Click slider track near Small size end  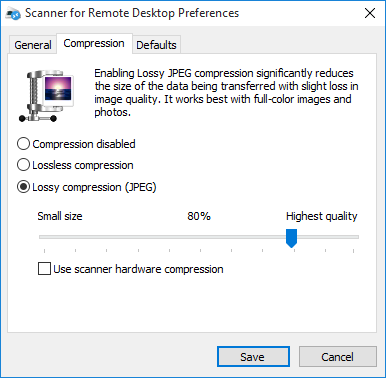[x=53, y=237]
